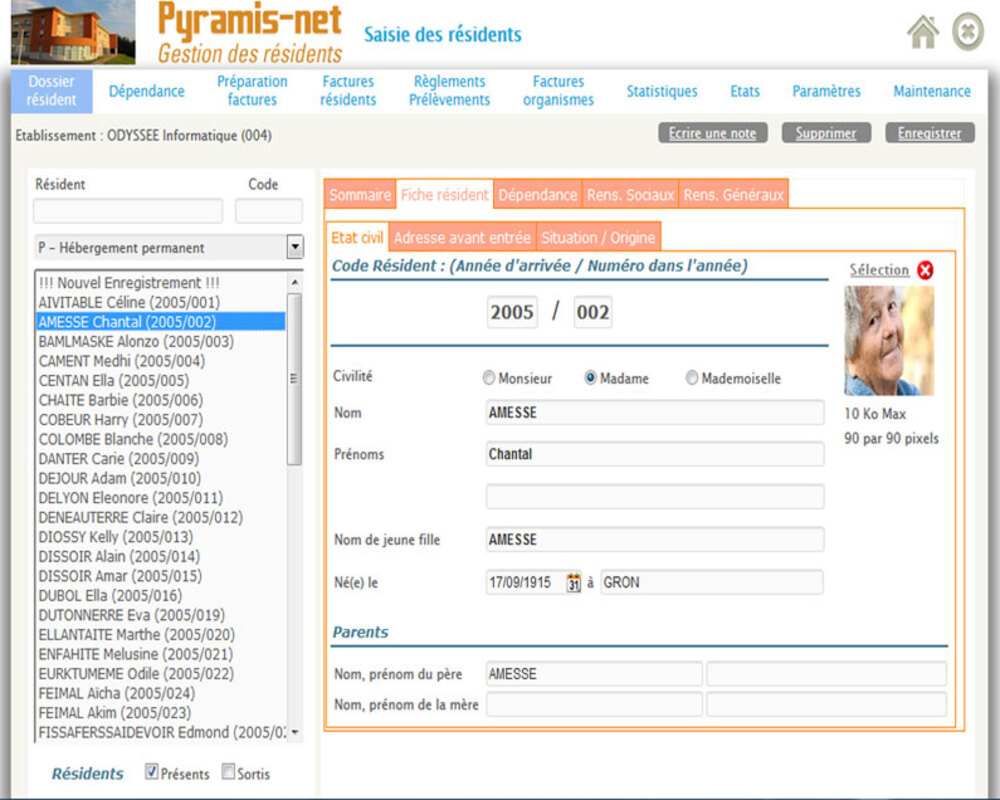Viewport: 1000px width, 800px height.
Task: Click the circular close icon in header
Action: (x=968, y=32)
